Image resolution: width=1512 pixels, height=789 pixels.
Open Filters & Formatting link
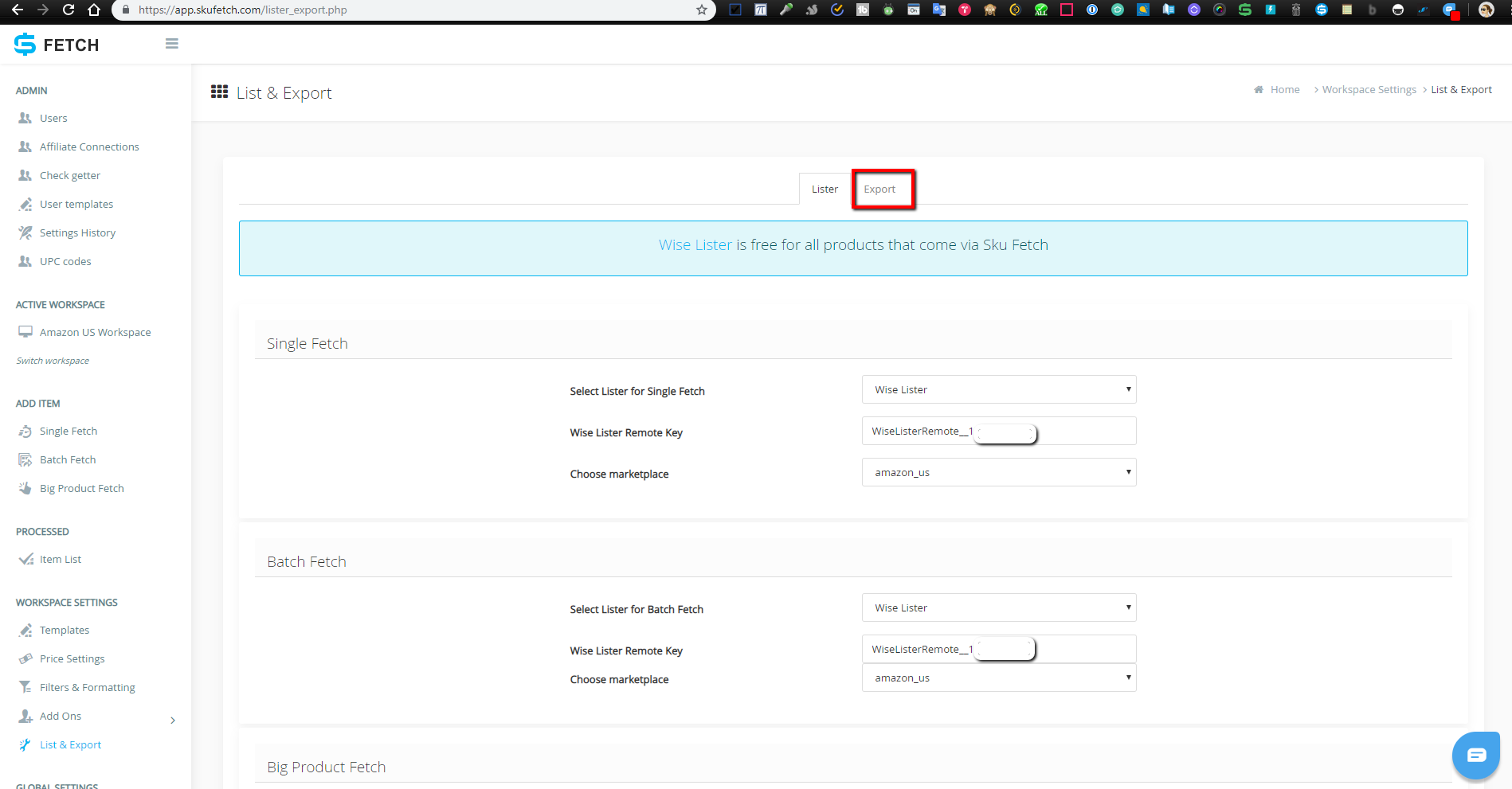coord(88,687)
